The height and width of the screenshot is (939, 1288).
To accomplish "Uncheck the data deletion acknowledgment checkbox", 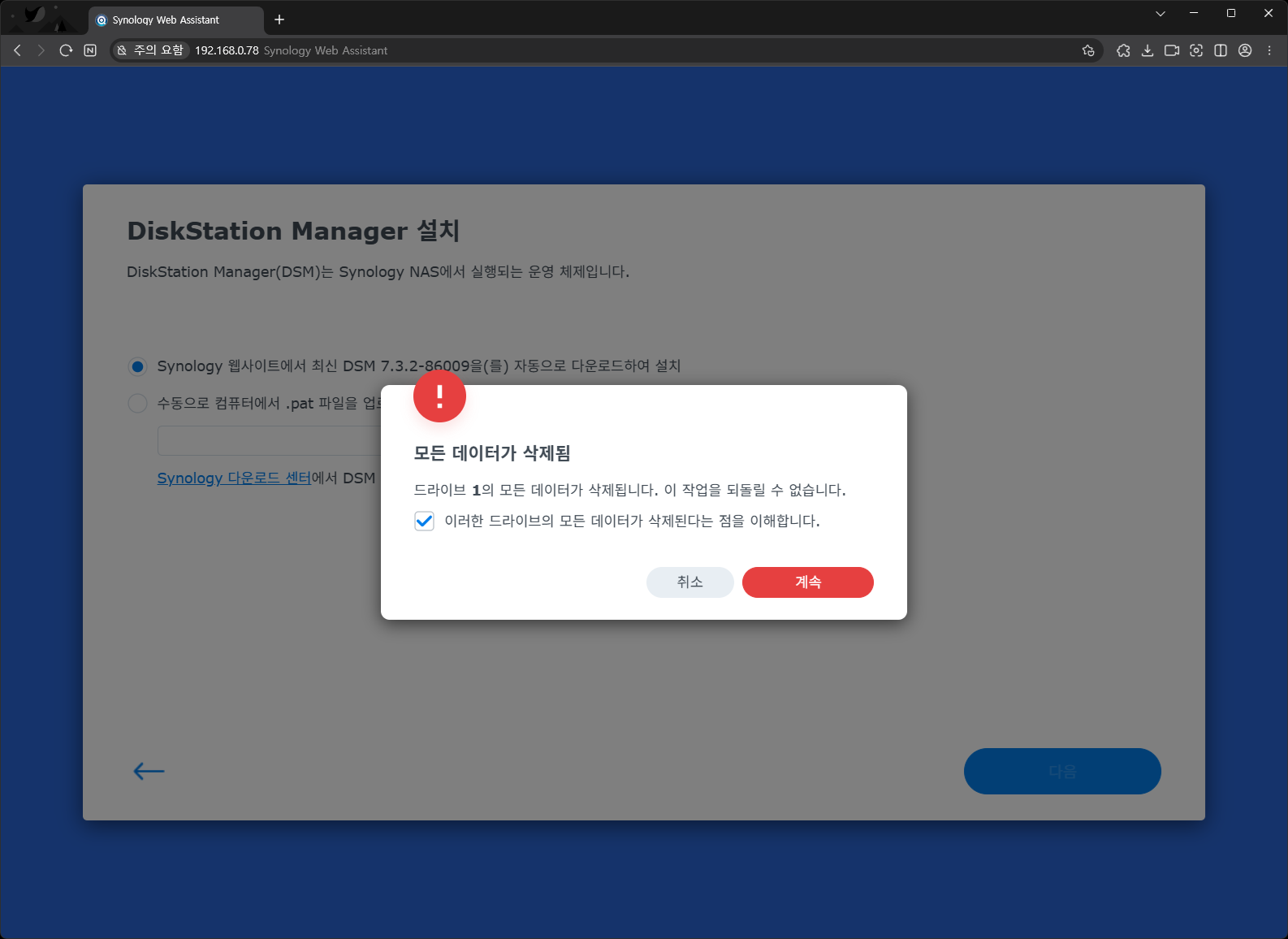I will coord(424,521).
